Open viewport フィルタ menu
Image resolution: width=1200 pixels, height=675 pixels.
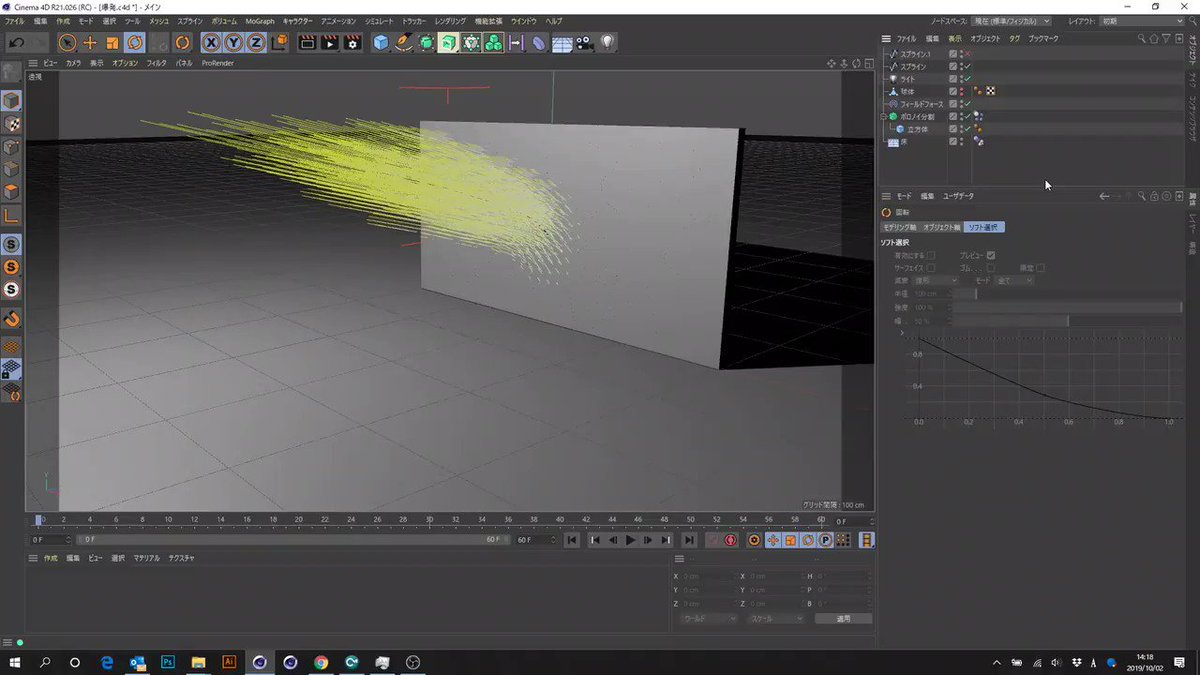point(157,62)
